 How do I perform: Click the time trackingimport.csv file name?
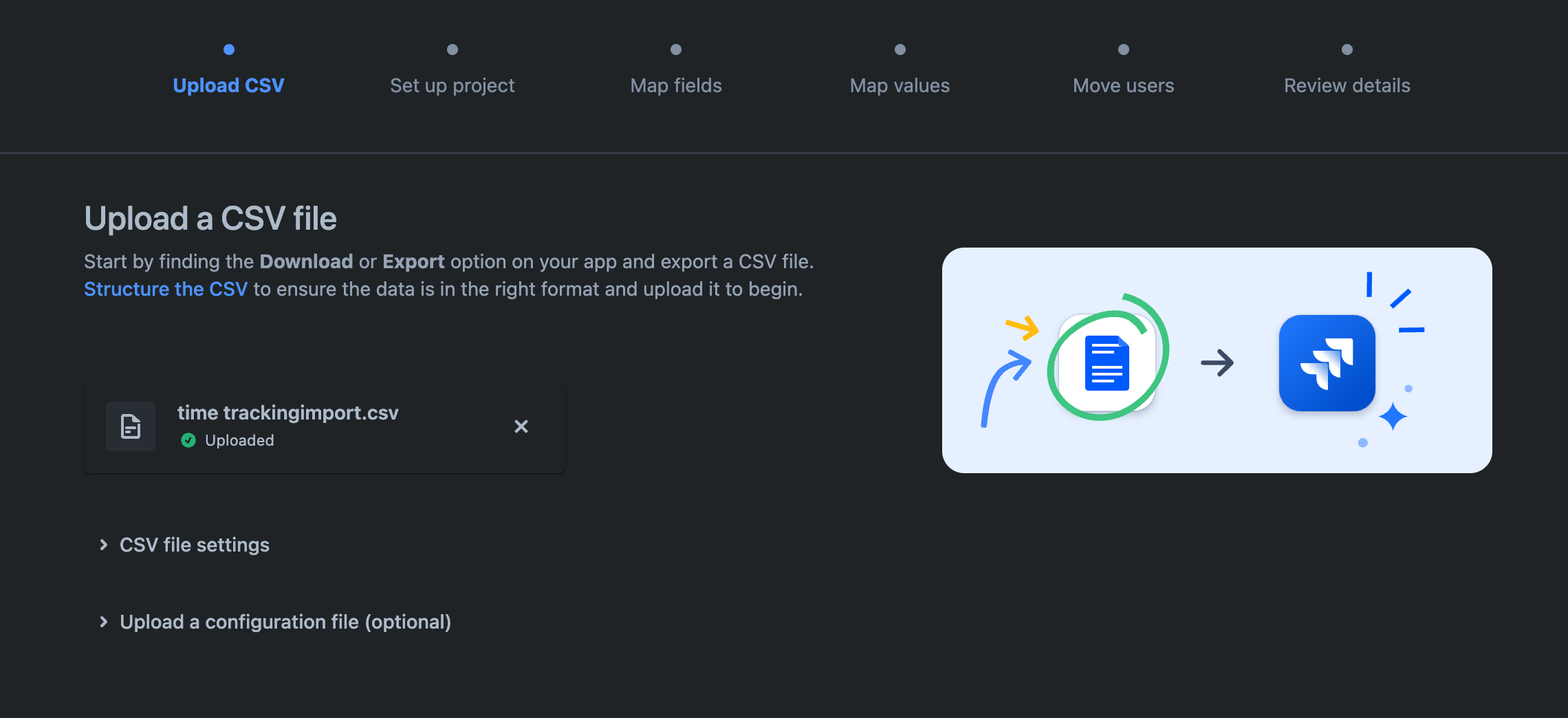point(287,413)
